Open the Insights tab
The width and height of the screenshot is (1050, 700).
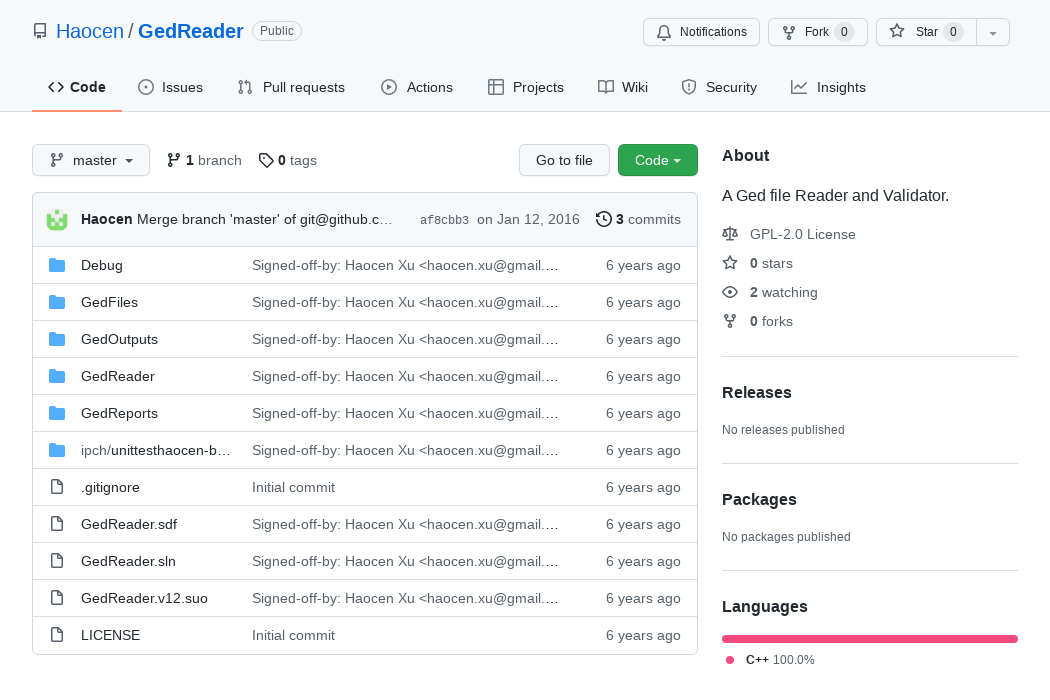click(x=828, y=87)
